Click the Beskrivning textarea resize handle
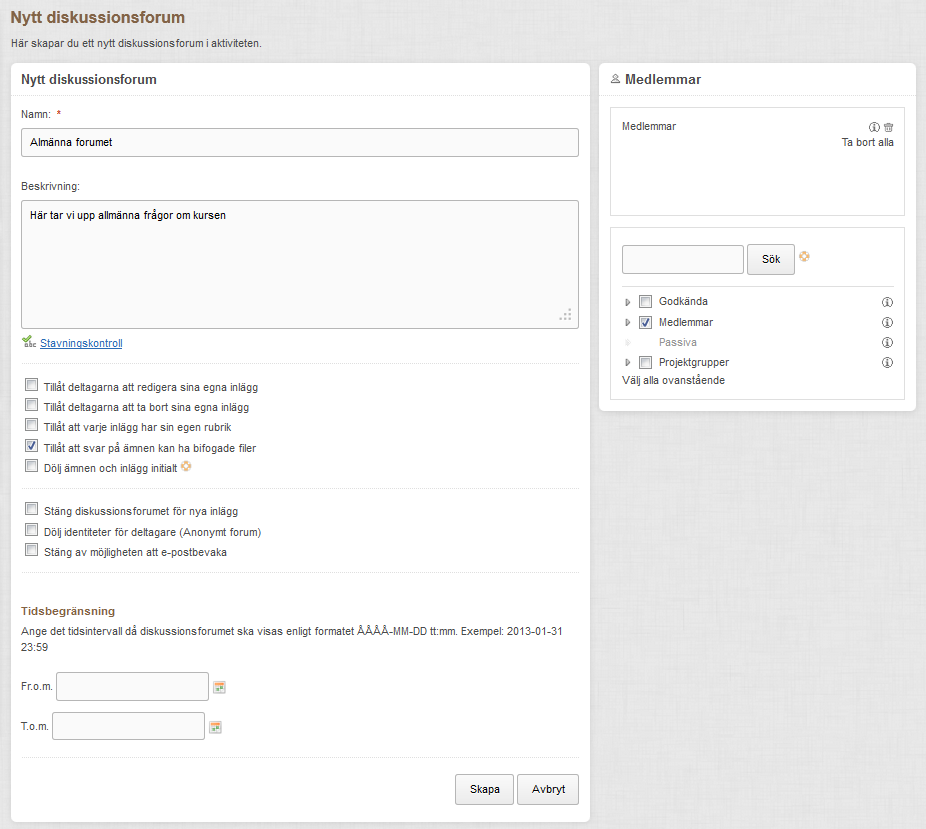This screenshot has width=926, height=829. click(x=565, y=315)
